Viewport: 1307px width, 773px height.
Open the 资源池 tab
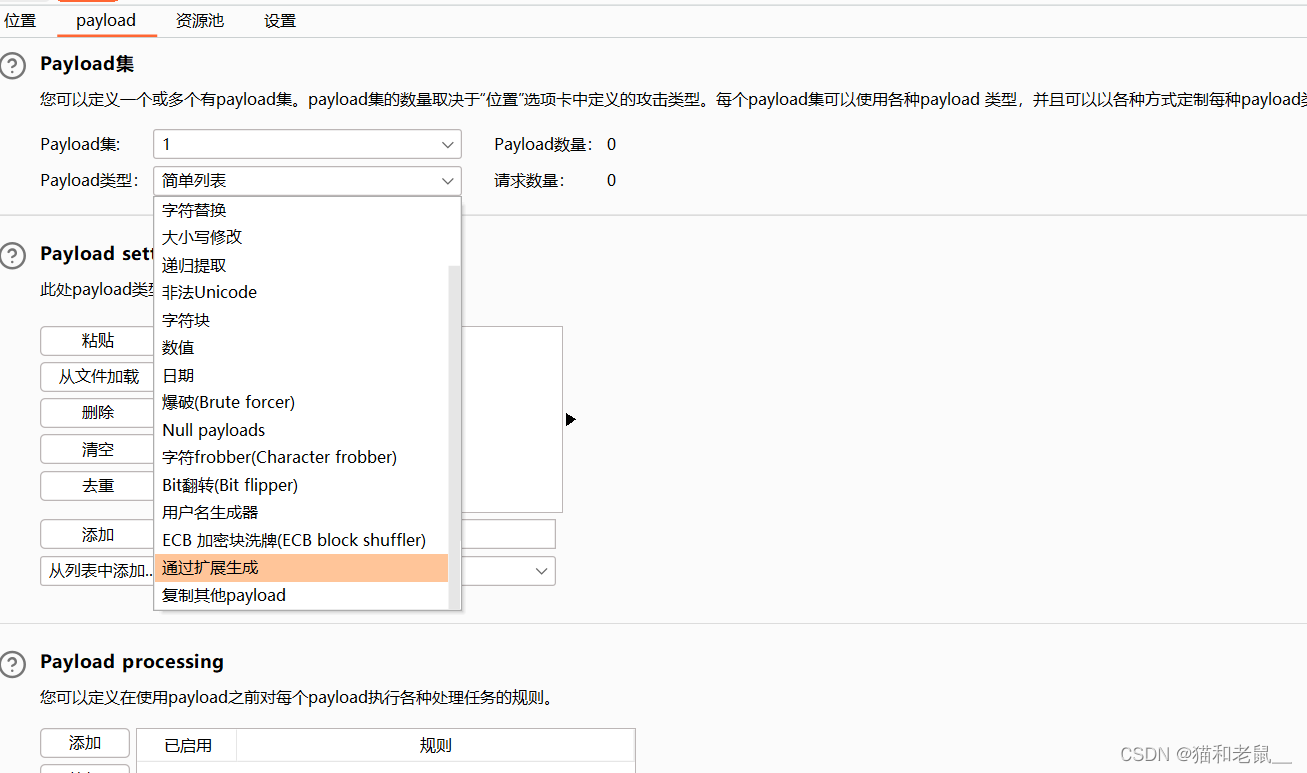pos(200,20)
